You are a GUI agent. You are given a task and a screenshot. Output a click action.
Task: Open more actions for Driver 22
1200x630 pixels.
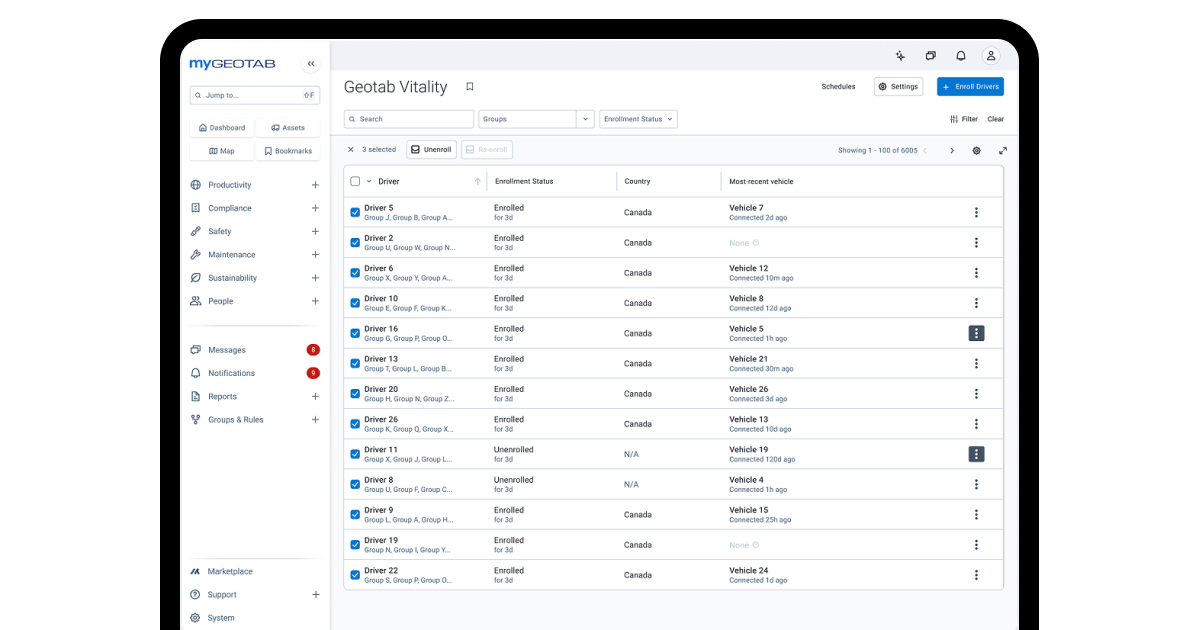point(976,575)
